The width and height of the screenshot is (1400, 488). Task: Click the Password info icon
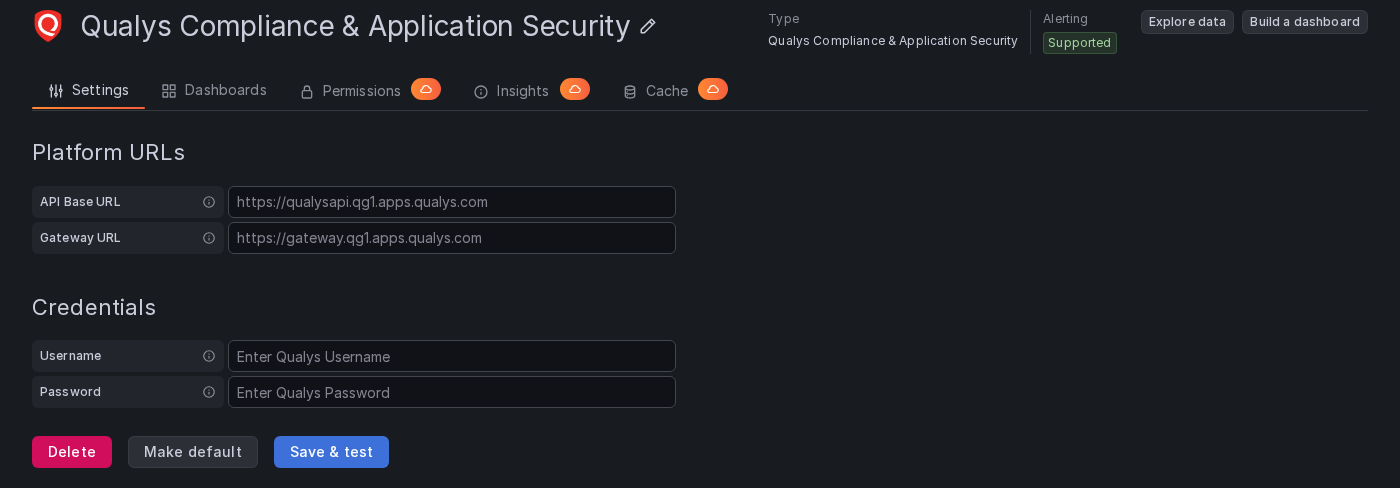[209, 392]
